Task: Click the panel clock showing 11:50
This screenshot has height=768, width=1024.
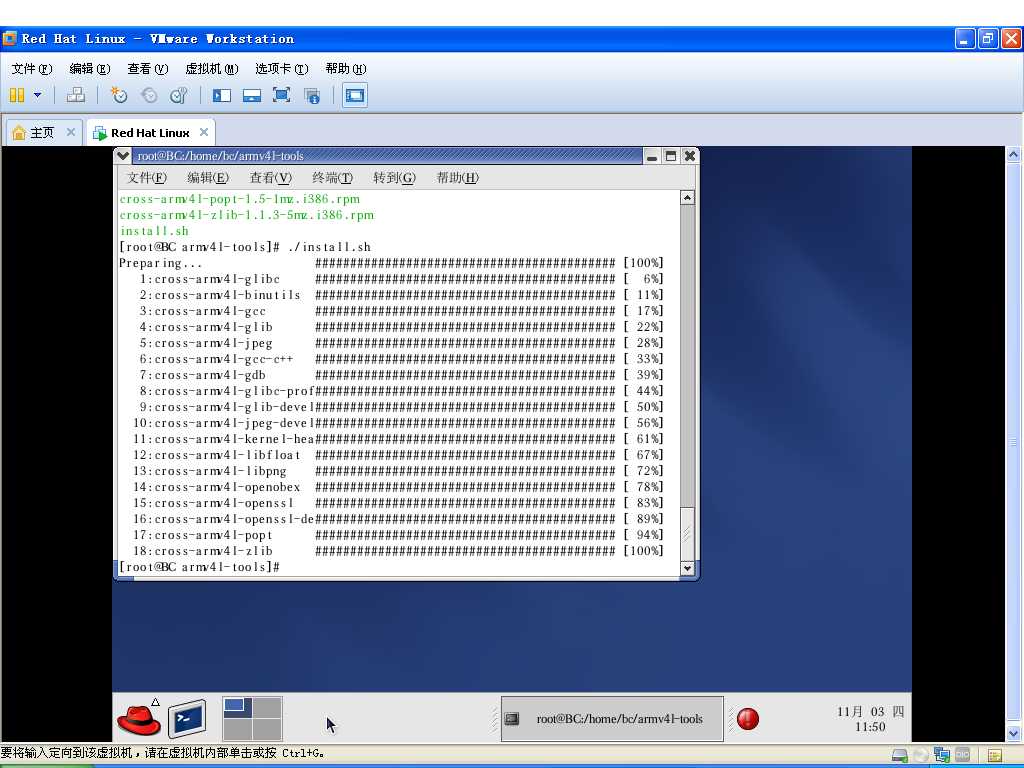Action: (x=870, y=718)
